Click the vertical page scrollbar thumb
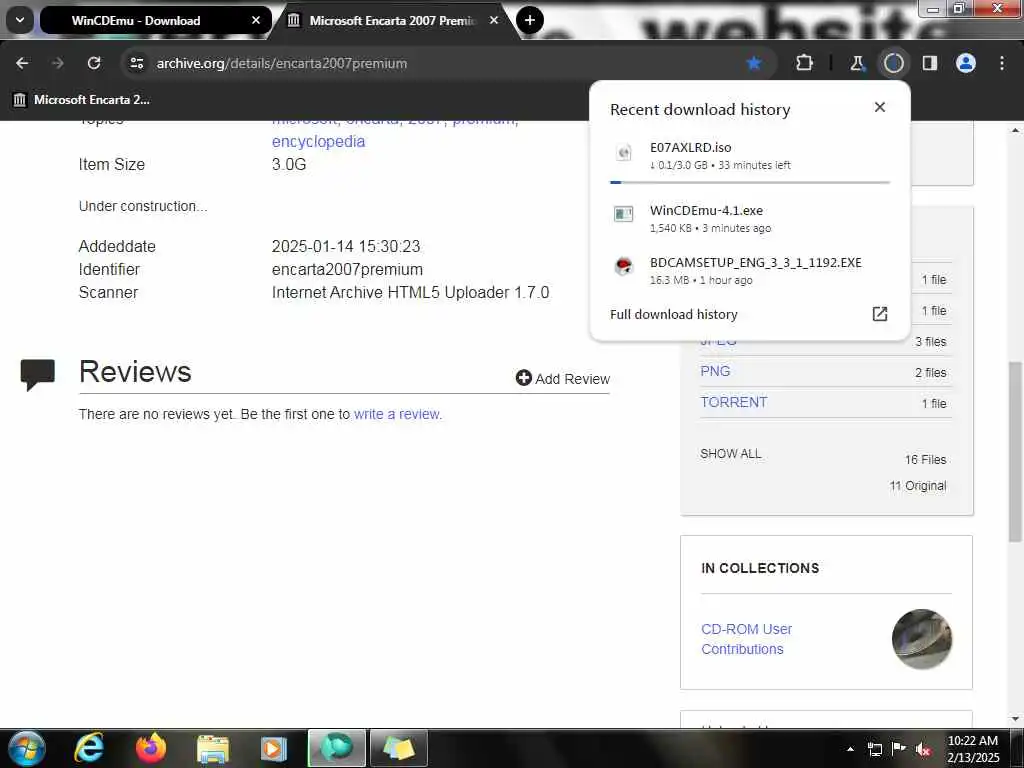The width and height of the screenshot is (1024, 768). pos(1016,451)
